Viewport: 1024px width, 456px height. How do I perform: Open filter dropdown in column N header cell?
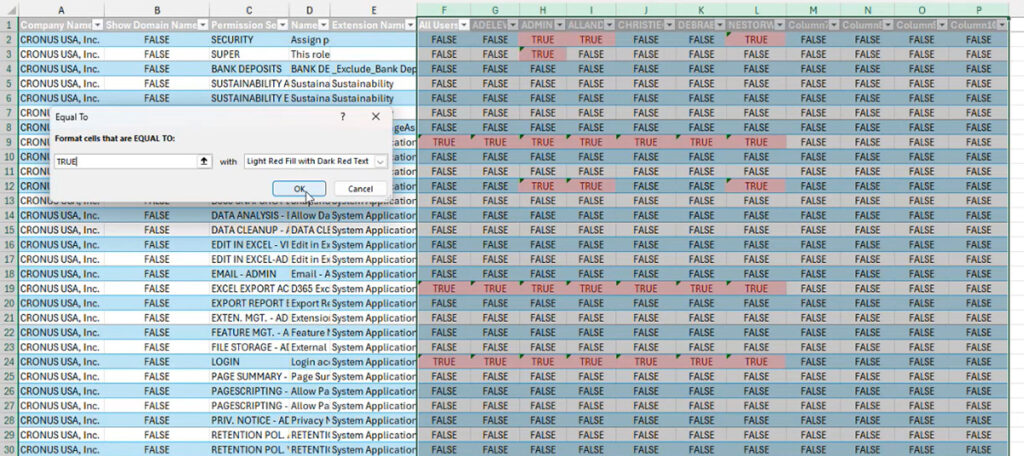(888, 25)
